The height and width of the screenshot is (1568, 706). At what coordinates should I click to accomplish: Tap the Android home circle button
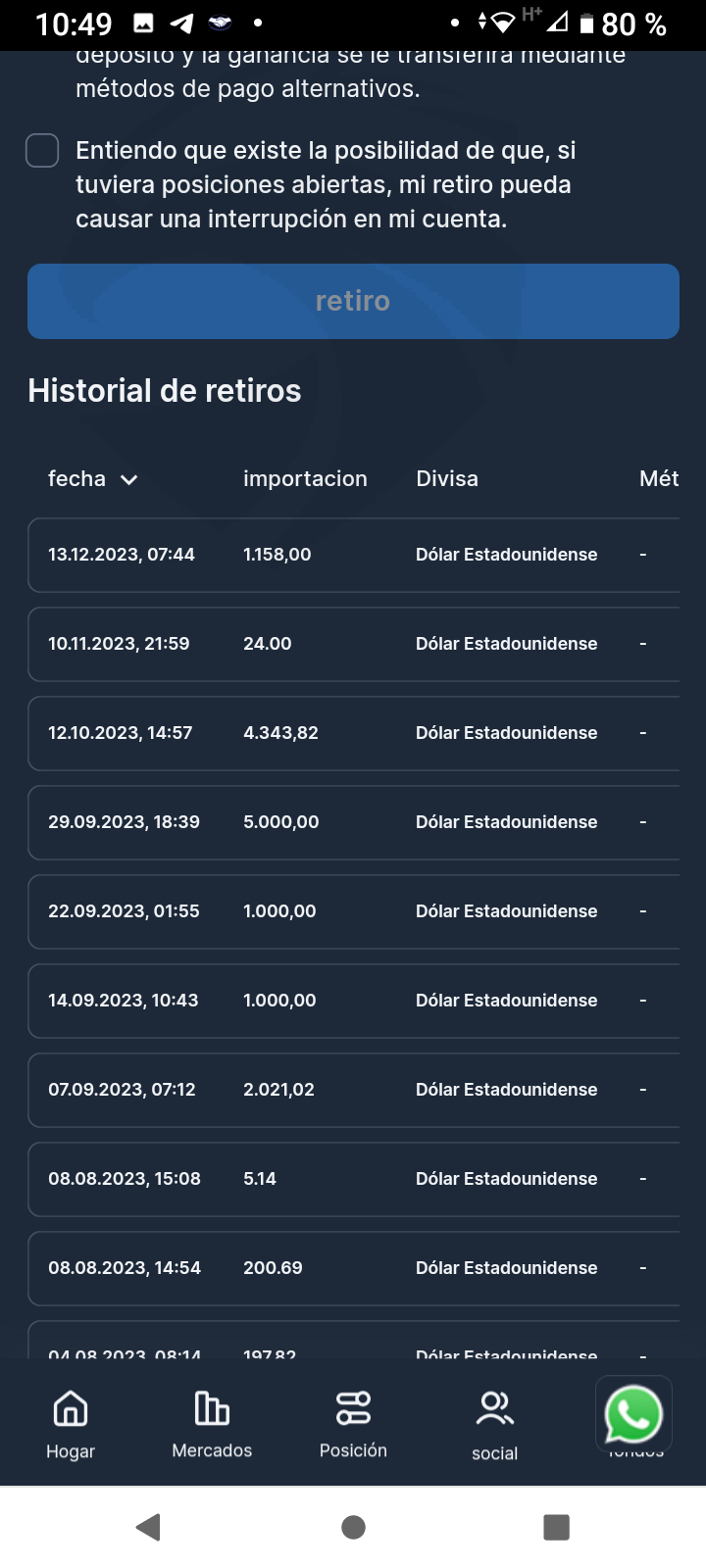click(x=353, y=1527)
